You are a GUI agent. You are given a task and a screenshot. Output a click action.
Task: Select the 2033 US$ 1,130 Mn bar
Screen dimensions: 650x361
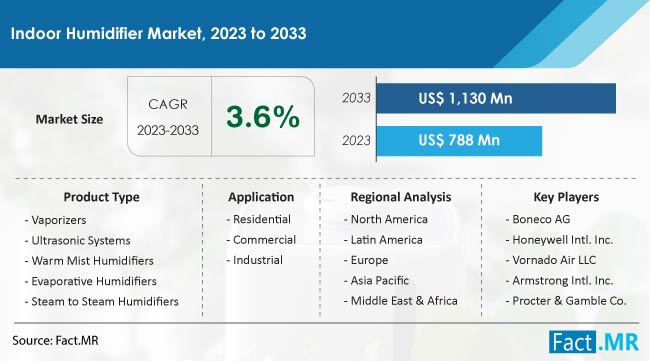point(496,98)
